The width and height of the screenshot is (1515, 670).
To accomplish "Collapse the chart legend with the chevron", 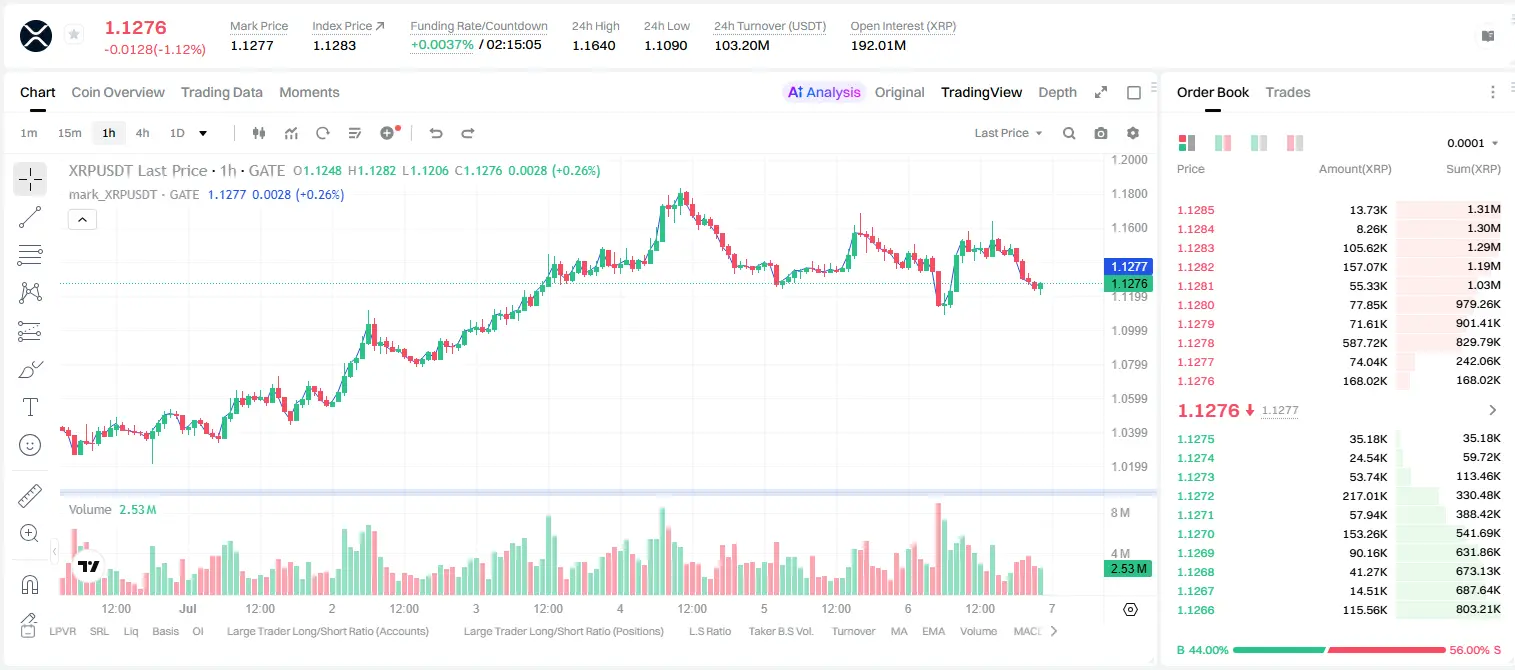I will tap(82, 220).
